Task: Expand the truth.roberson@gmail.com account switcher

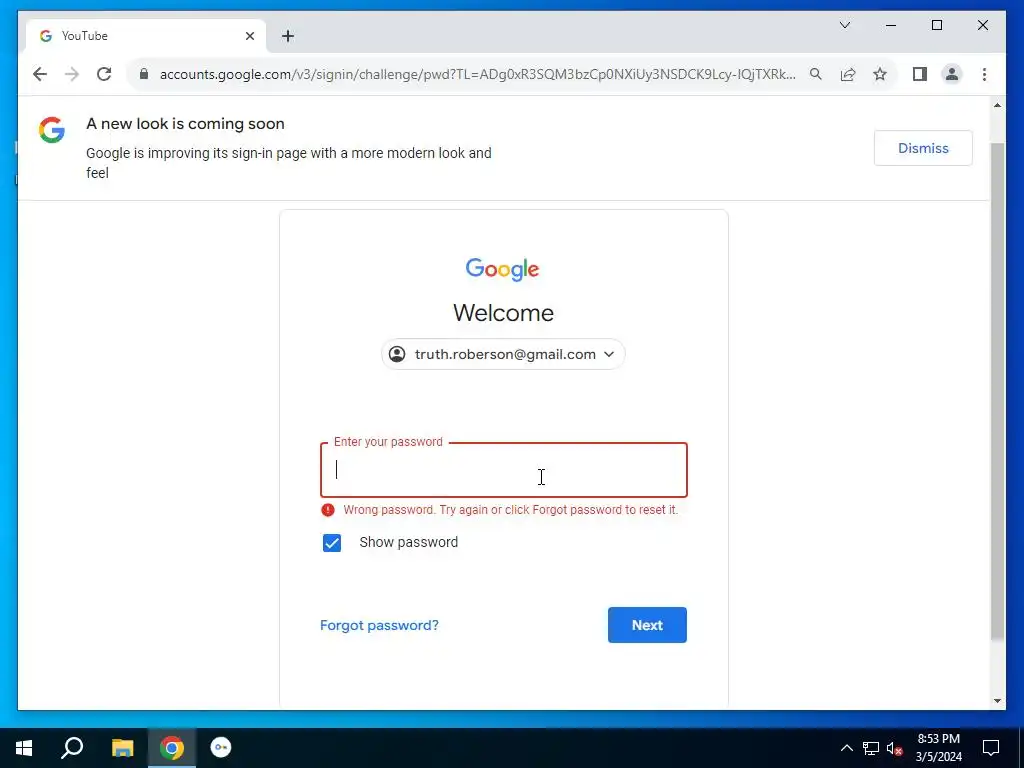Action: click(503, 354)
